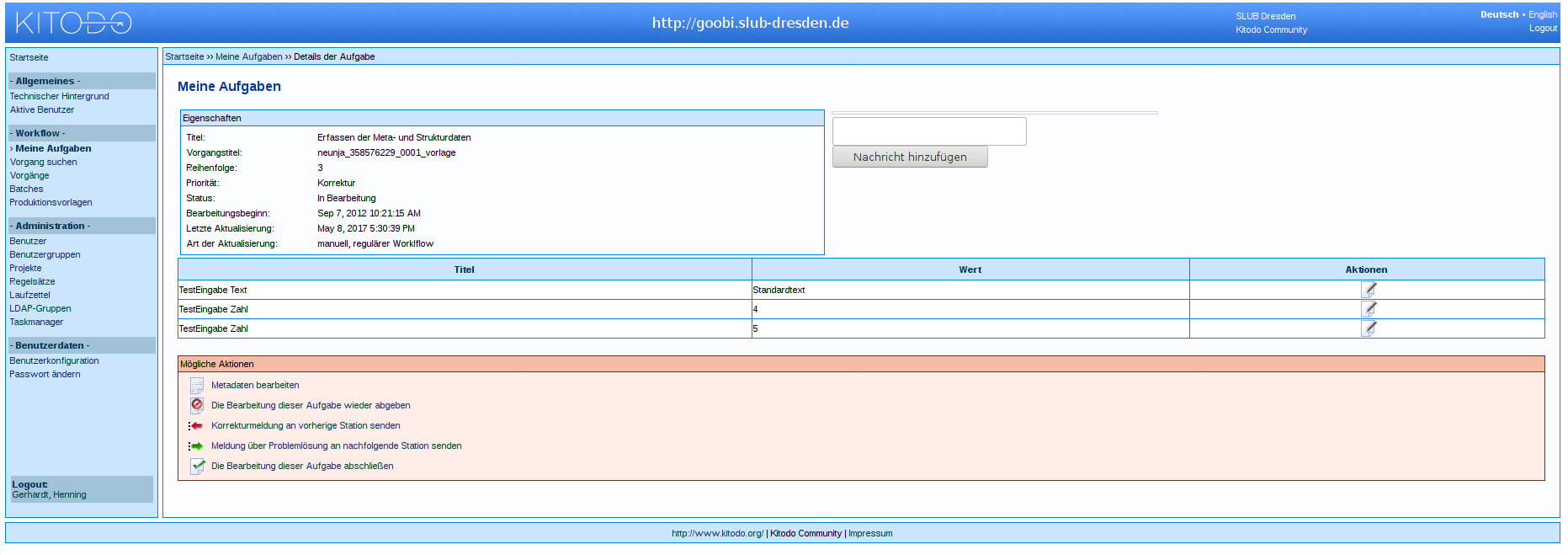The height and width of the screenshot is (555, 1568).
Task: Click the Aktionen column header
Action: coord(1367,269)
